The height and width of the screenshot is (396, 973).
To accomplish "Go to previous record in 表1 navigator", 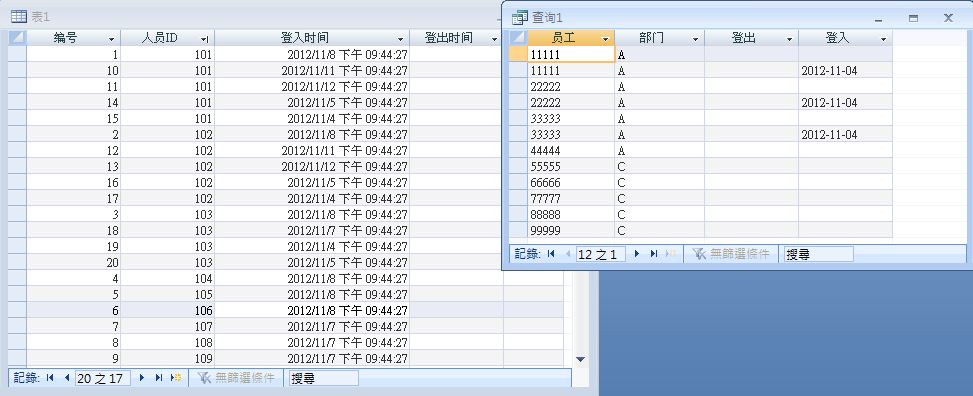I will coord(66,377).
